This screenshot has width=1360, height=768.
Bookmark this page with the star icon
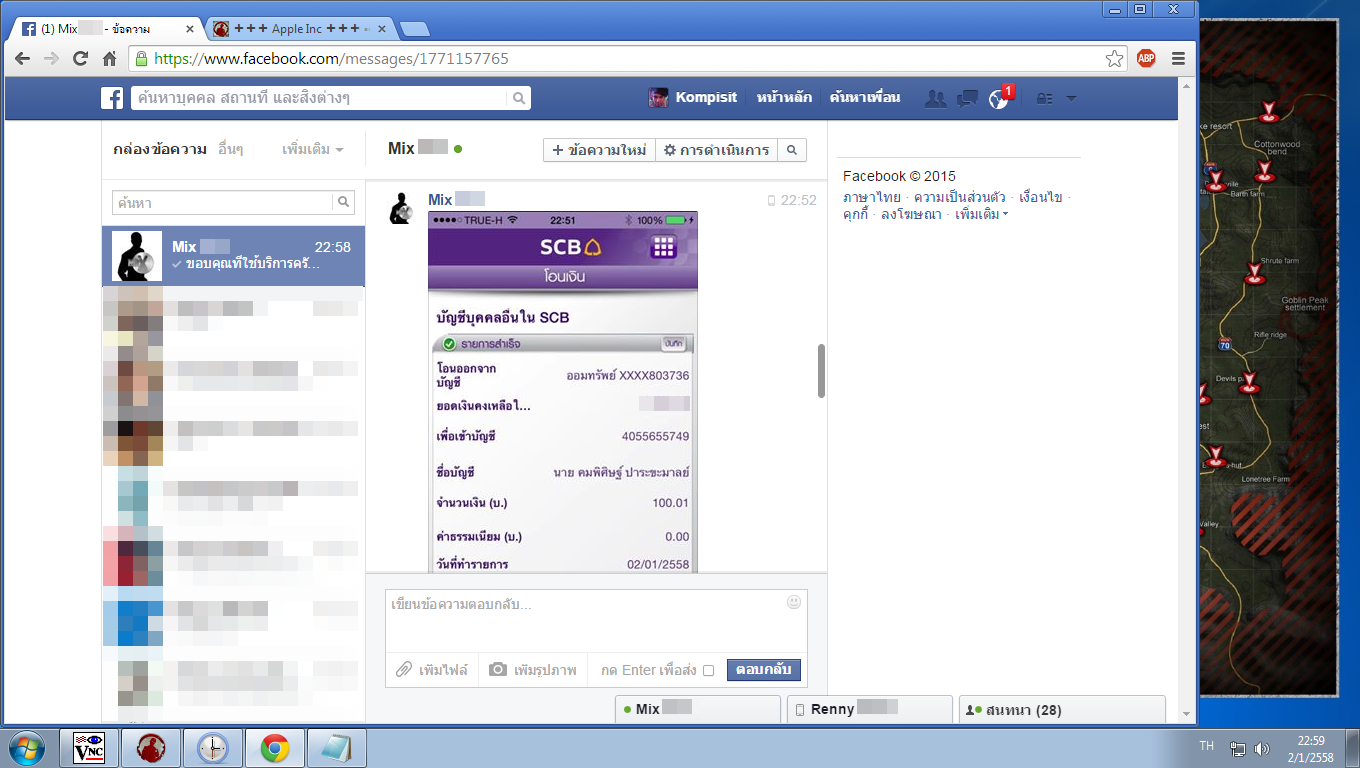tap(1114, 59)
